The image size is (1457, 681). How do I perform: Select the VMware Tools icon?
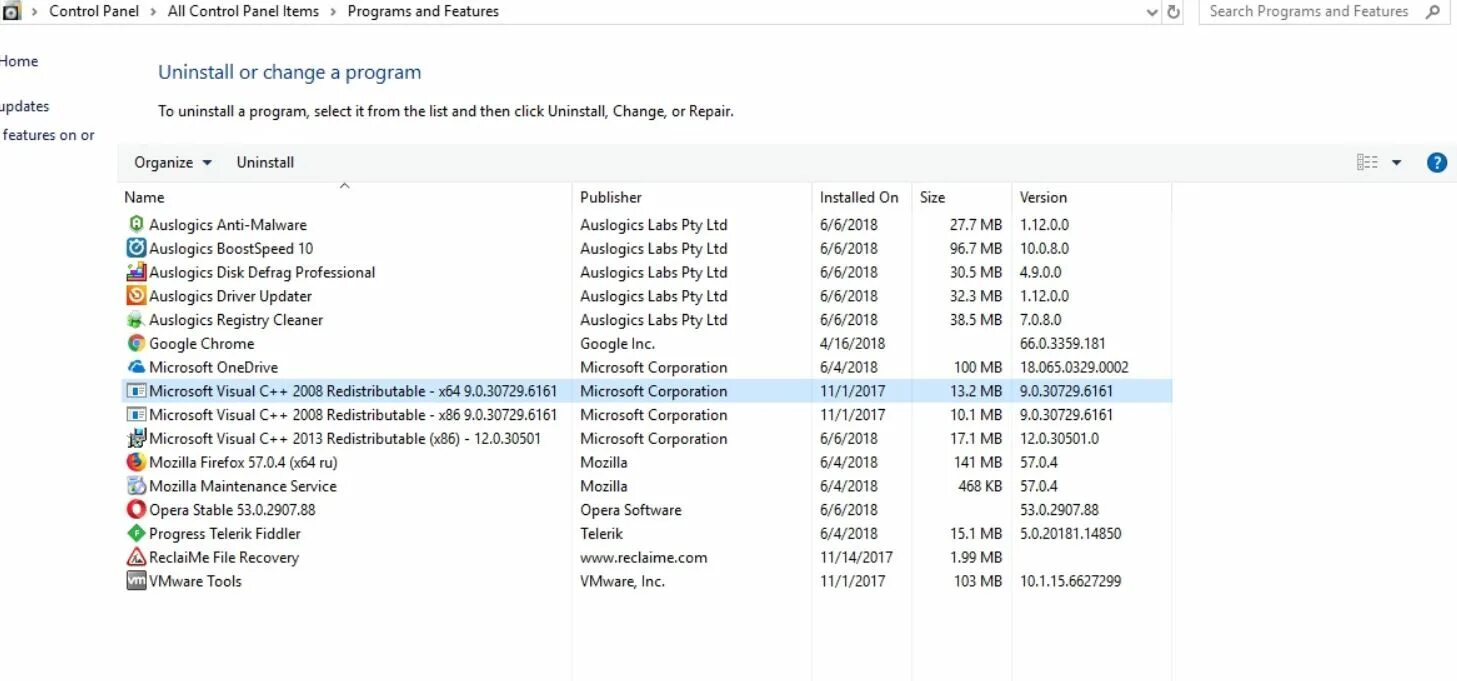coord(136,581)
